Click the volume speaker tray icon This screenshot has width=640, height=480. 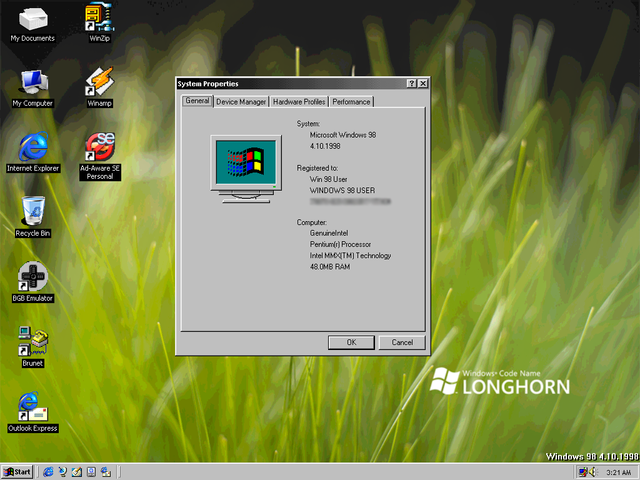click(592, 472)
